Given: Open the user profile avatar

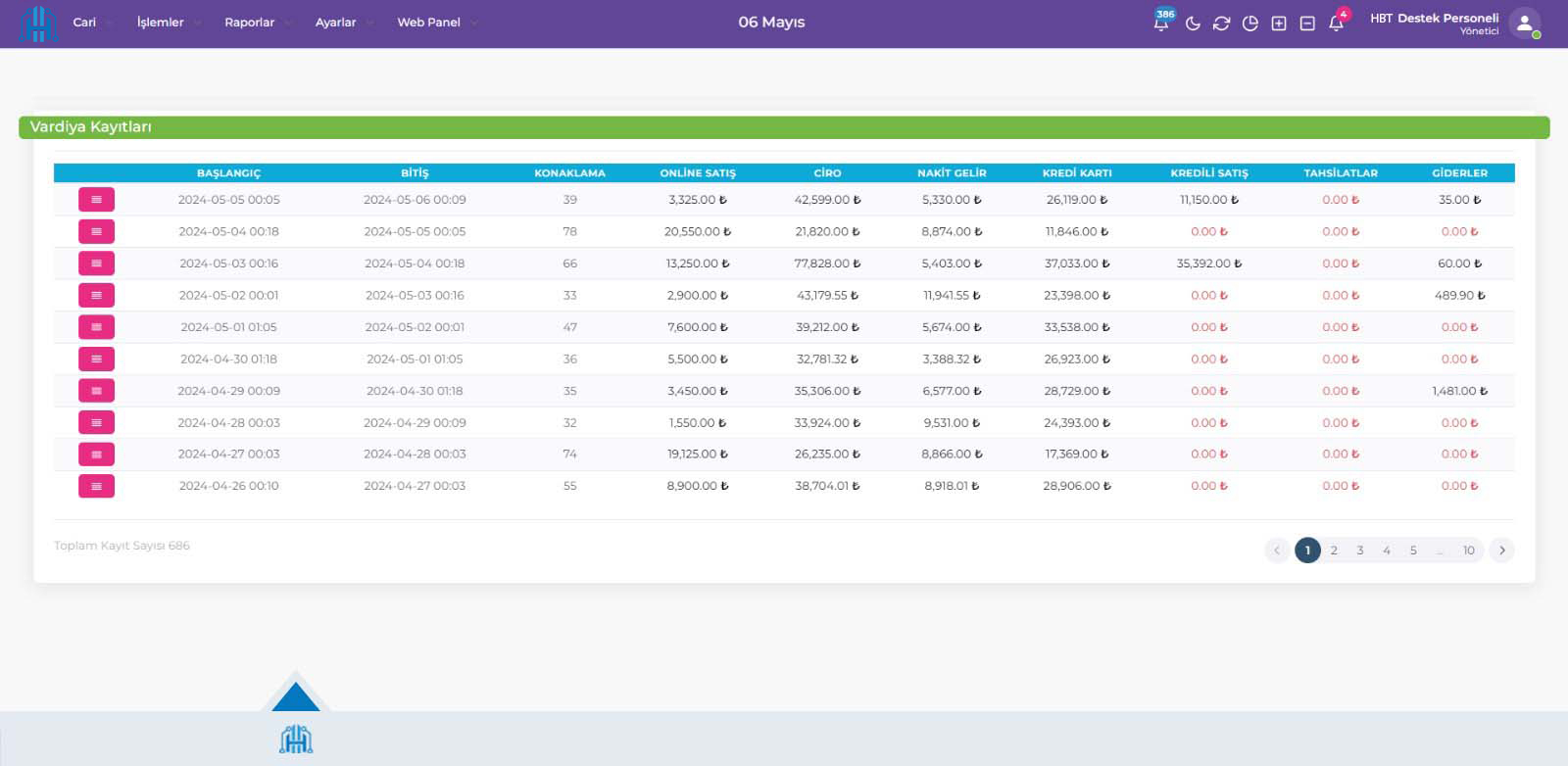Looking at the screenshot, I should click(1524, 24).
